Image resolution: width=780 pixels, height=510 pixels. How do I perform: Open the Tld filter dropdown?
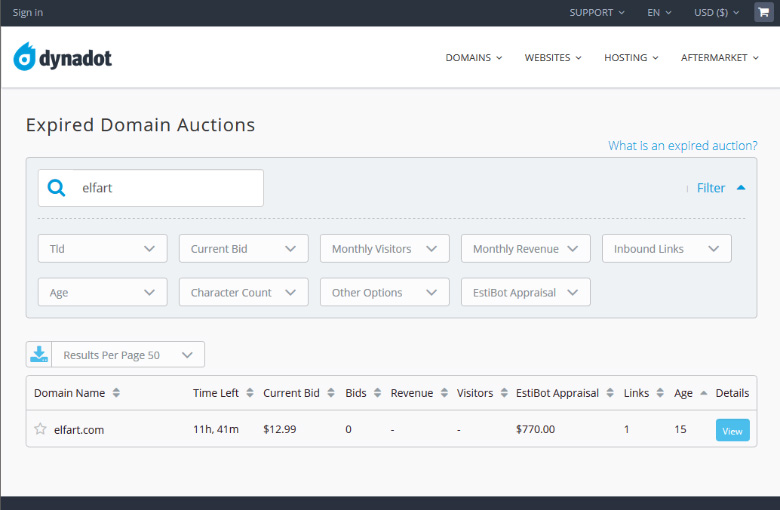102,249
